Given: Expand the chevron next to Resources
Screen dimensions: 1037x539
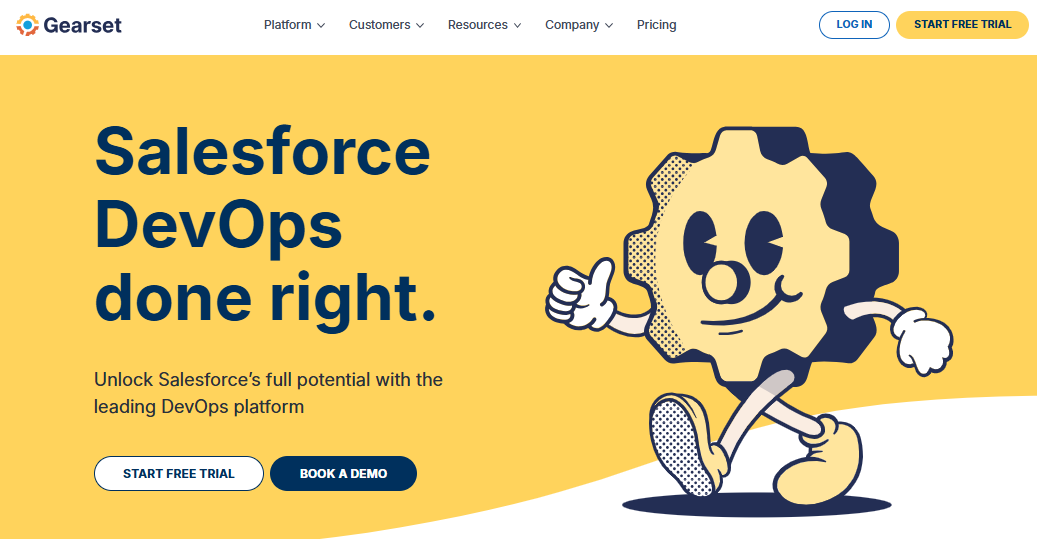Looking at the screenshot, I should pyautogui.click(x=517, y=26).
